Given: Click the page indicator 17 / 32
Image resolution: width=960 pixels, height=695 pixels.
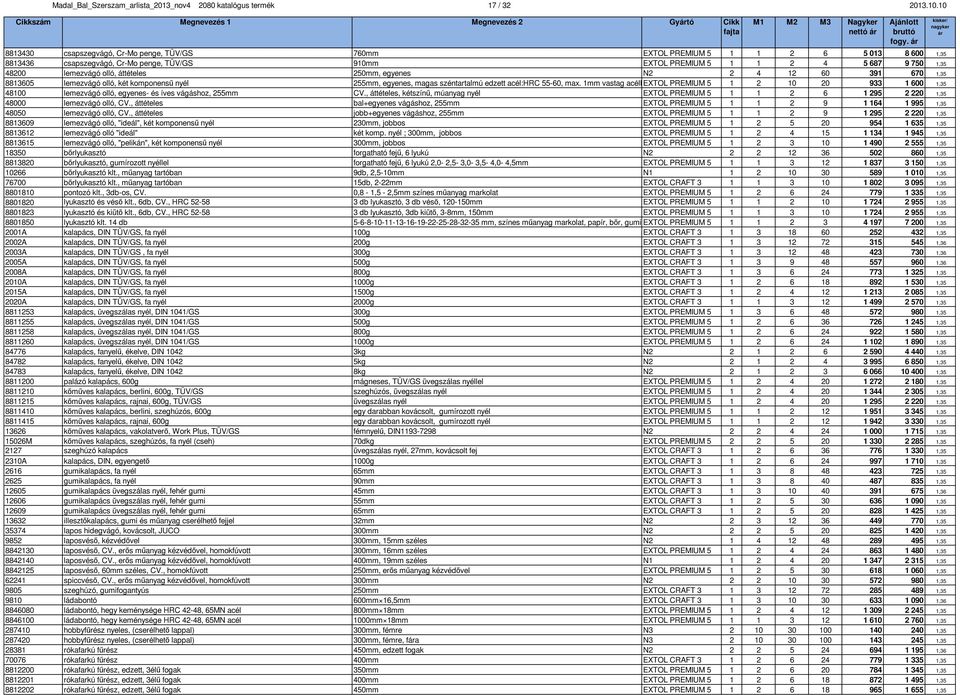Looking at the screenshot, I should tap(499, 6).
